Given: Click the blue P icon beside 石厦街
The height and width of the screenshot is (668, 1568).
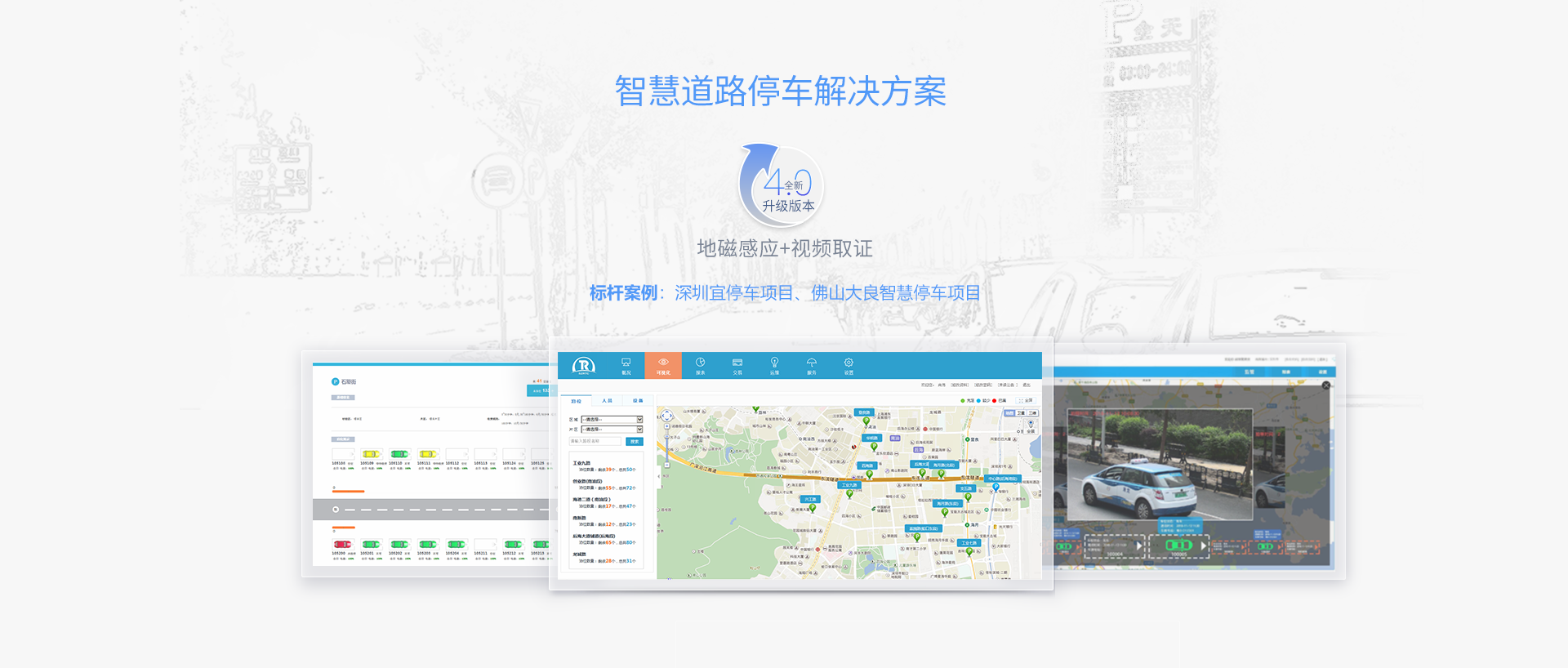Looking at the screenshot, I should [335, 381].
